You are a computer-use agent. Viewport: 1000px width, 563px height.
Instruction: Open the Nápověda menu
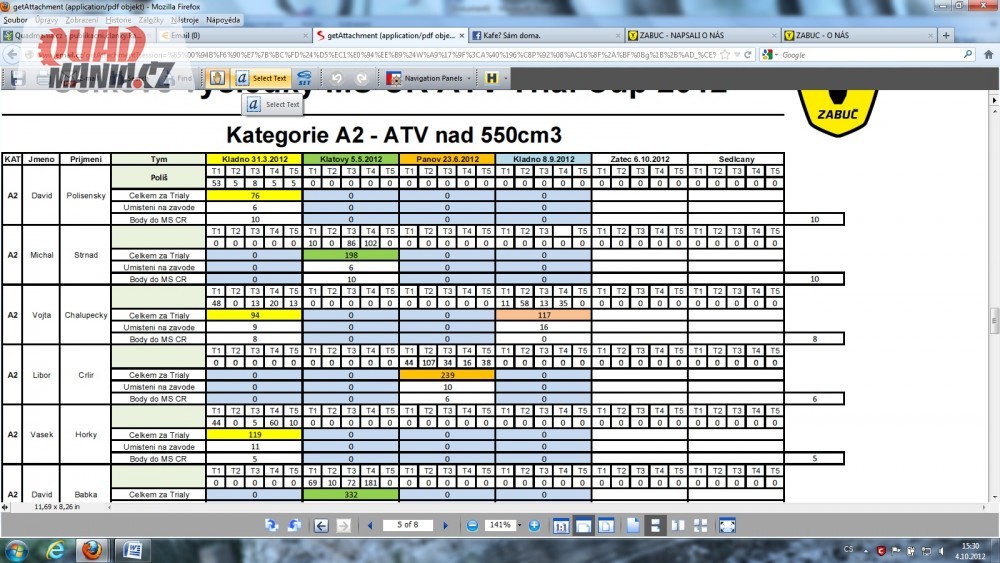tap(223, 20)
